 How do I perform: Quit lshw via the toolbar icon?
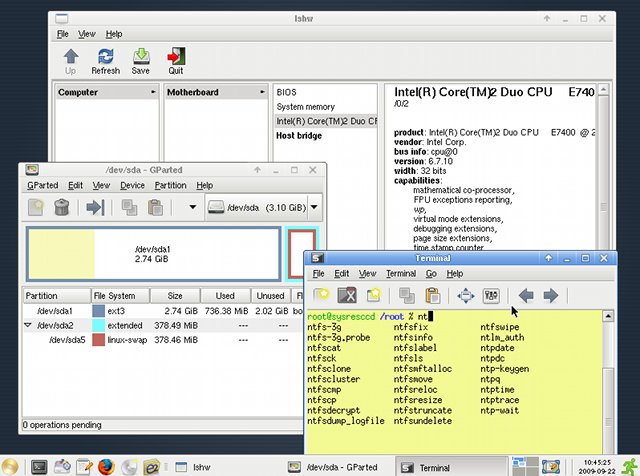176,61
